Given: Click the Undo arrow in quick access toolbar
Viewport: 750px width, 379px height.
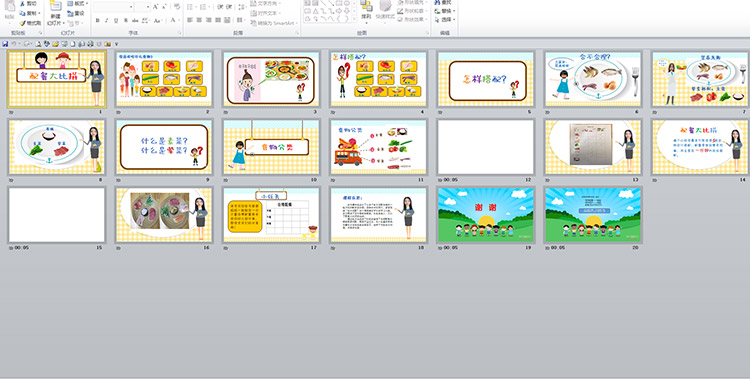Looking at the screenshot, I should (x=13, y=44).
